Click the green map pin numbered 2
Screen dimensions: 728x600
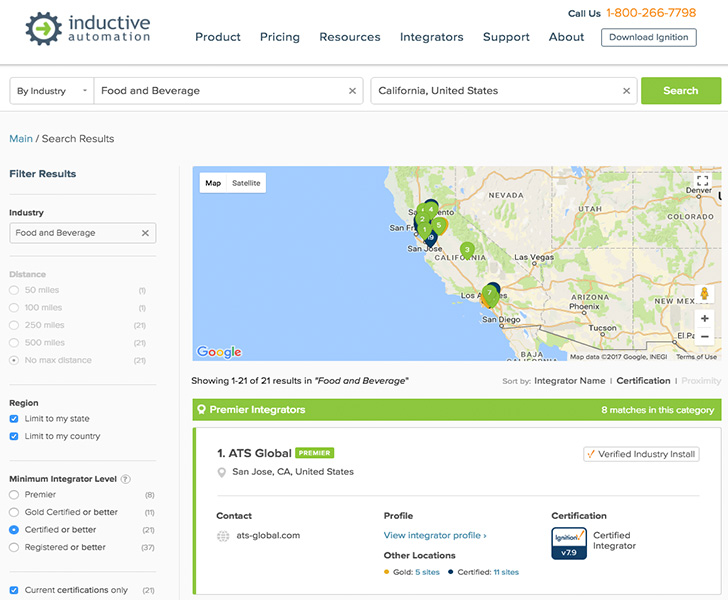click(x=422, y=220)
